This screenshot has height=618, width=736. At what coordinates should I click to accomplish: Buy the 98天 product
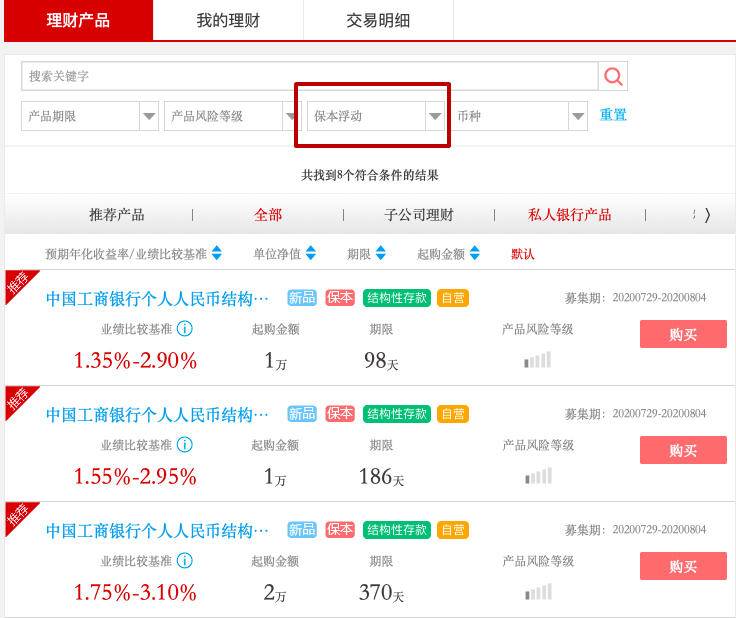(x=683, y=334)
